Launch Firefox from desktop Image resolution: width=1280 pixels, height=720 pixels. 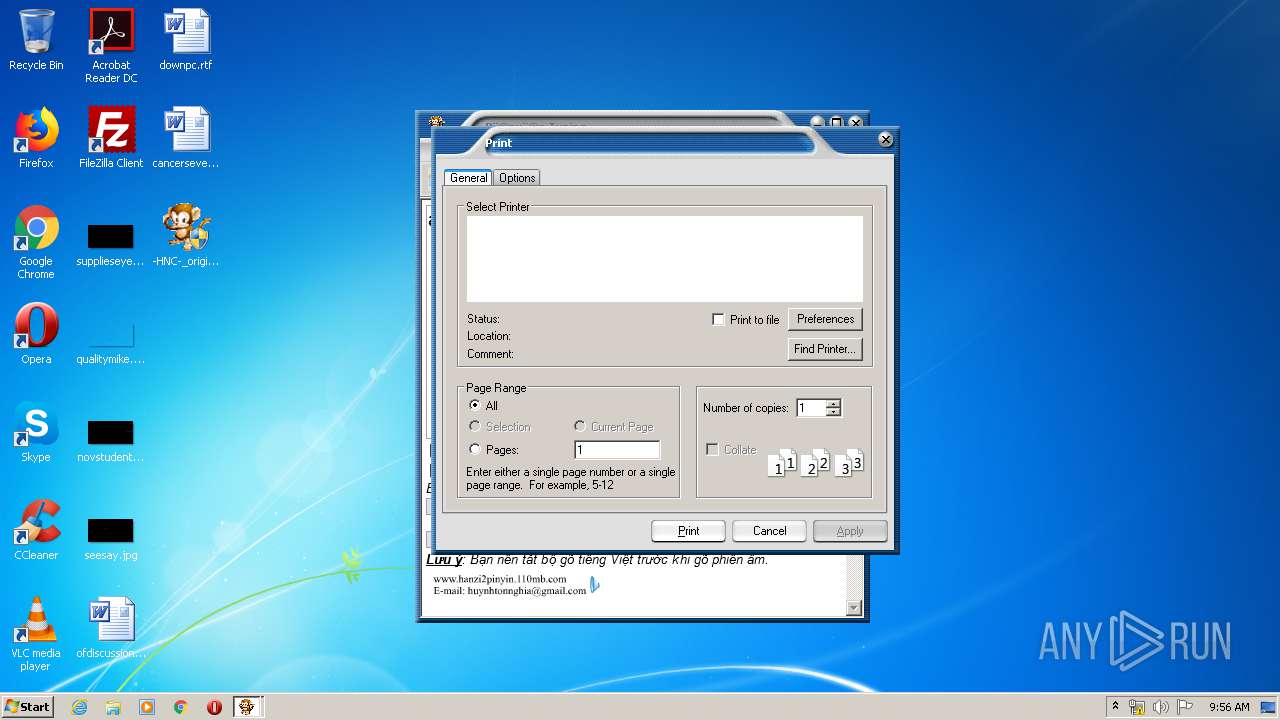tap(36, 138)
